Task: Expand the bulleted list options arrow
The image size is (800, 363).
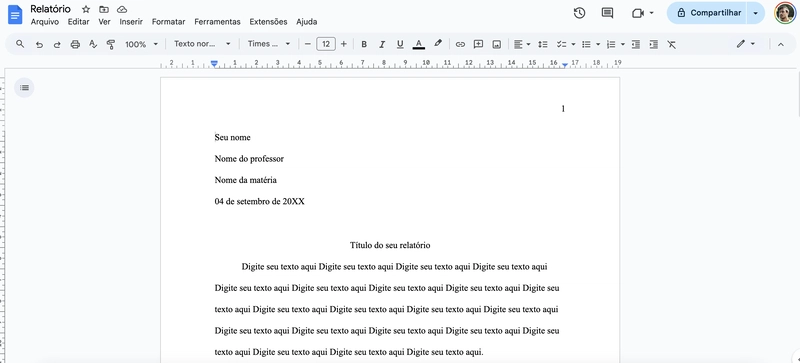Action: pos(598,44)
